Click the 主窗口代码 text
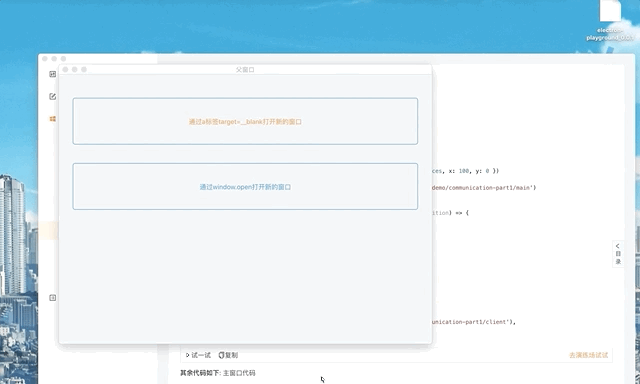The image size is (640, 384). tap(239, 373)
